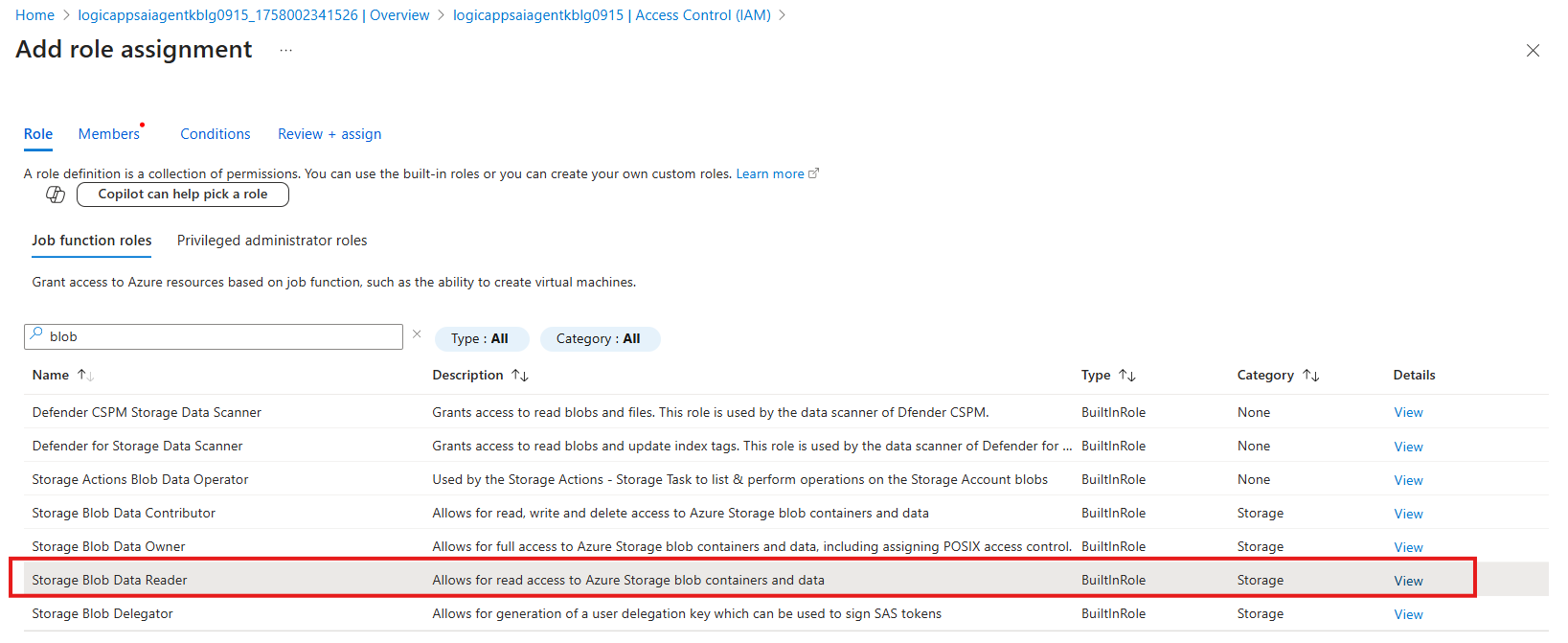1568x643 pixels.
Task: Switch to the Members tab
Action: pos(109,134)
